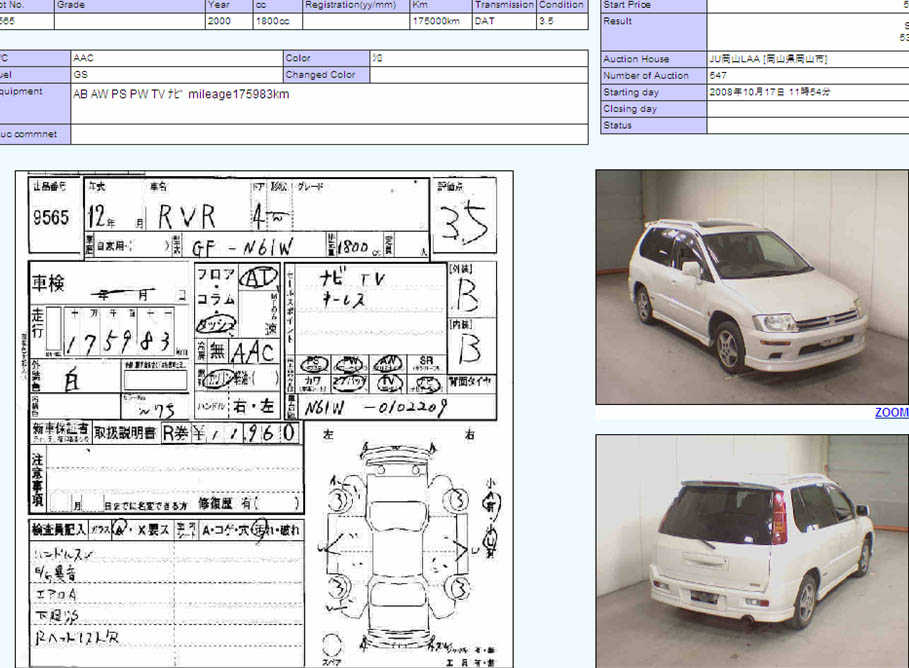Viewport: 909px width, 668px height.
Task: Select the condition value 3.5
Action: [562, 21]
